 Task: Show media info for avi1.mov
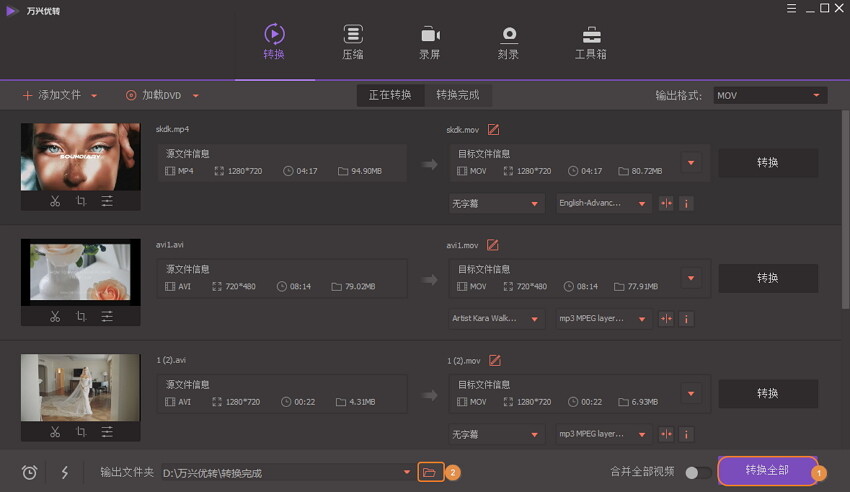tap(686, 319)
